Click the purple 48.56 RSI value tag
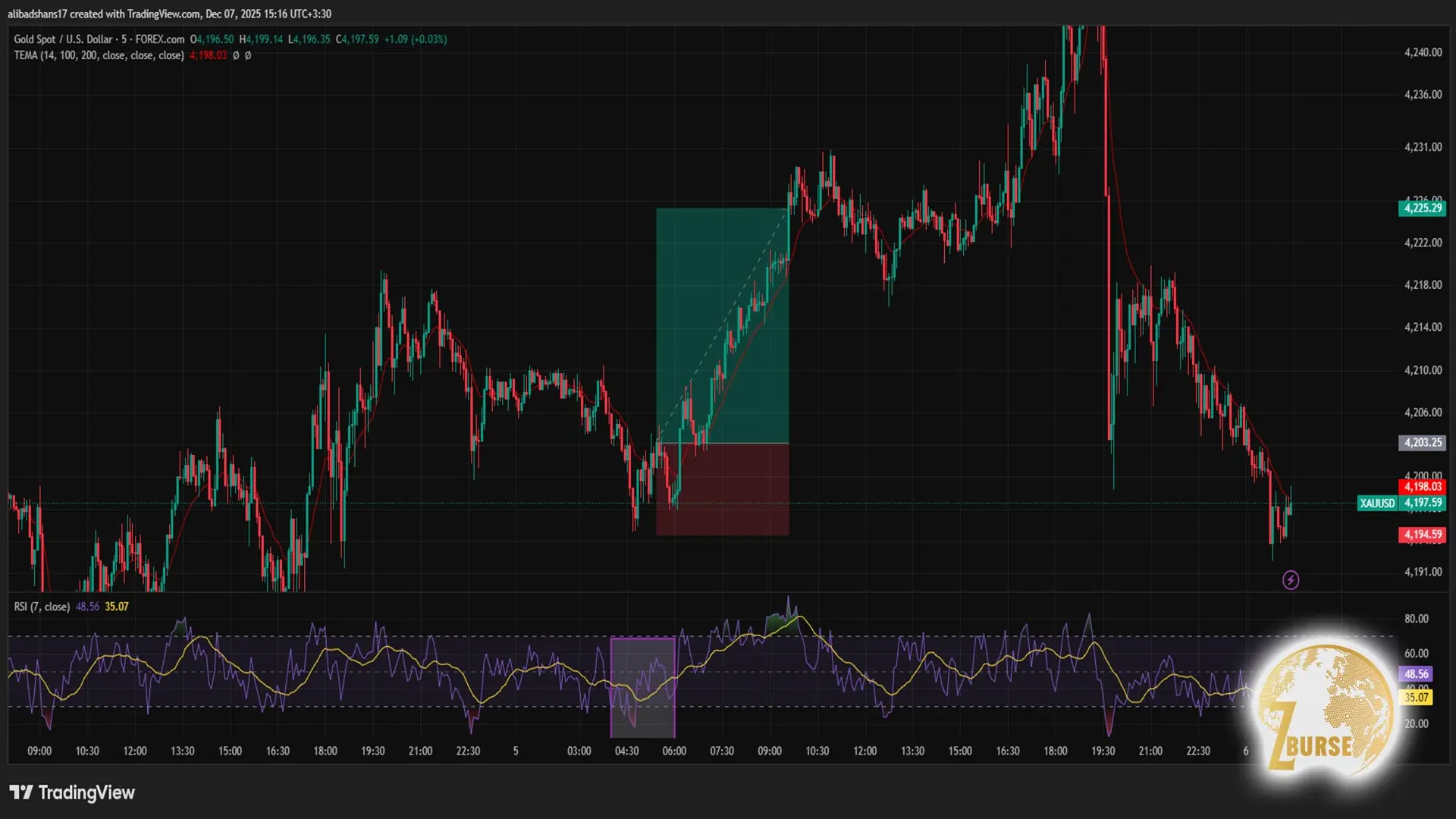Viewport: 1456px width, 819px height. pos(1415,673)
